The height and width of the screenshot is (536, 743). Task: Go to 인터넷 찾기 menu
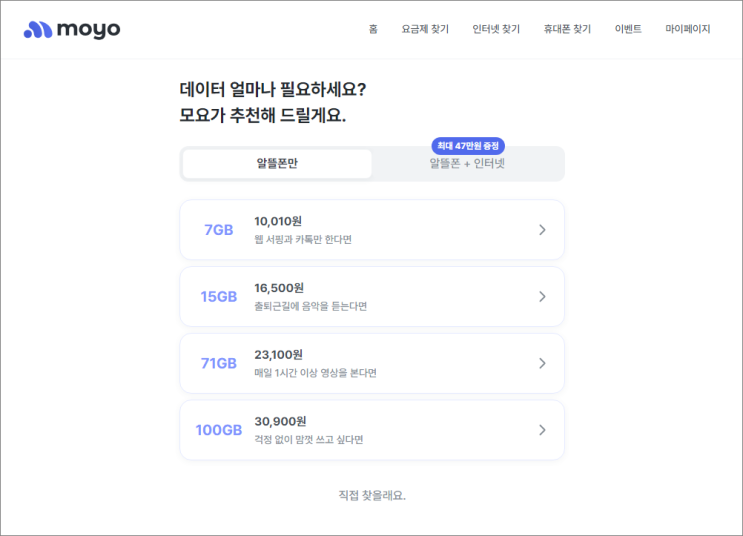(x=496, y=29)
